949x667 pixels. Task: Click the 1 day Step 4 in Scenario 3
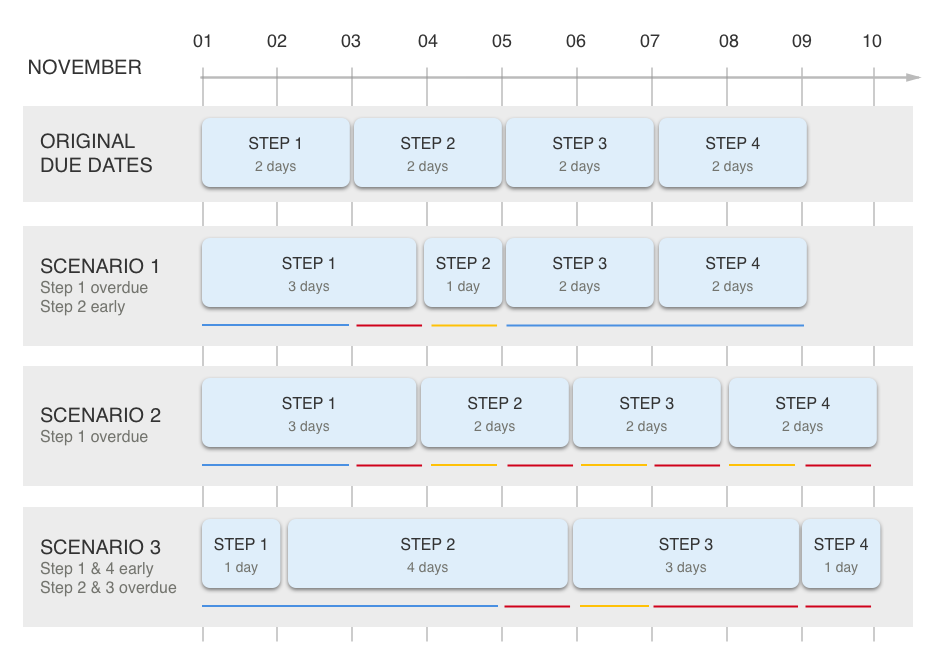tap(841, 553)
